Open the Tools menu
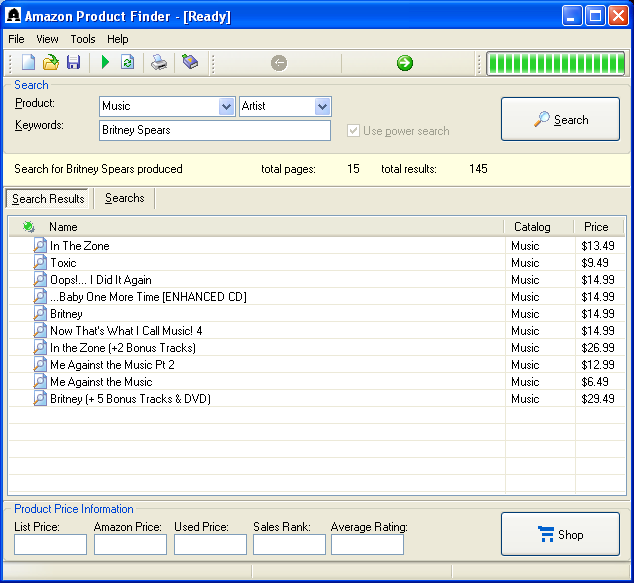This screenshot has height=583, width=634. (x=83, y=39)
